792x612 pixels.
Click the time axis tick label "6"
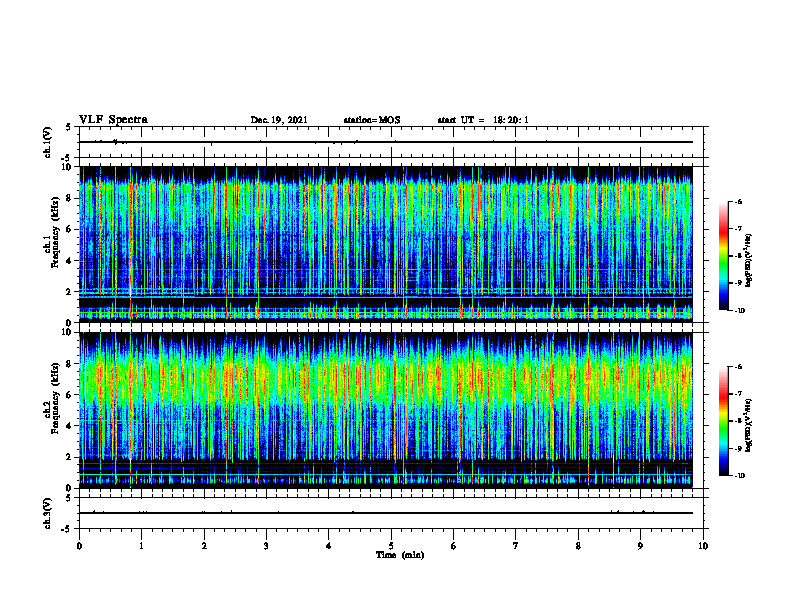pyautogui.click(x=454, y=546)
